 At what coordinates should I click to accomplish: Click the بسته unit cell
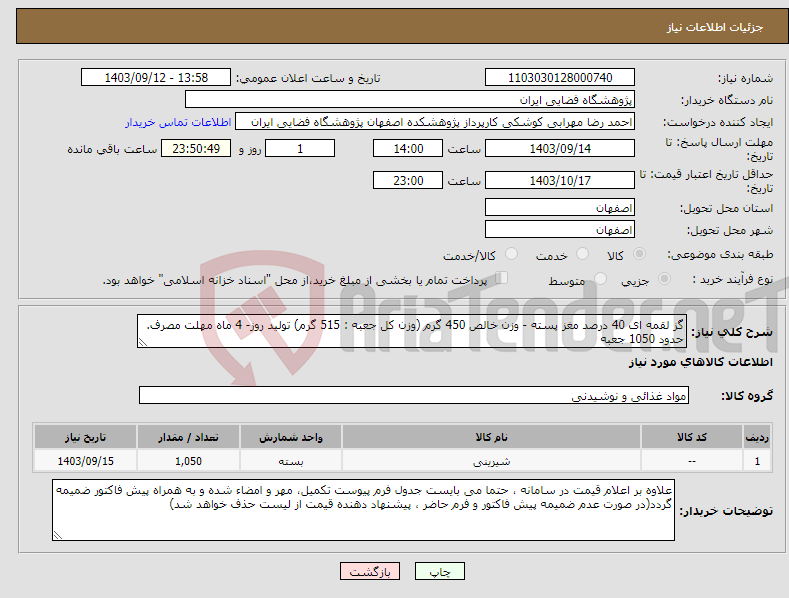pos(291,461)
